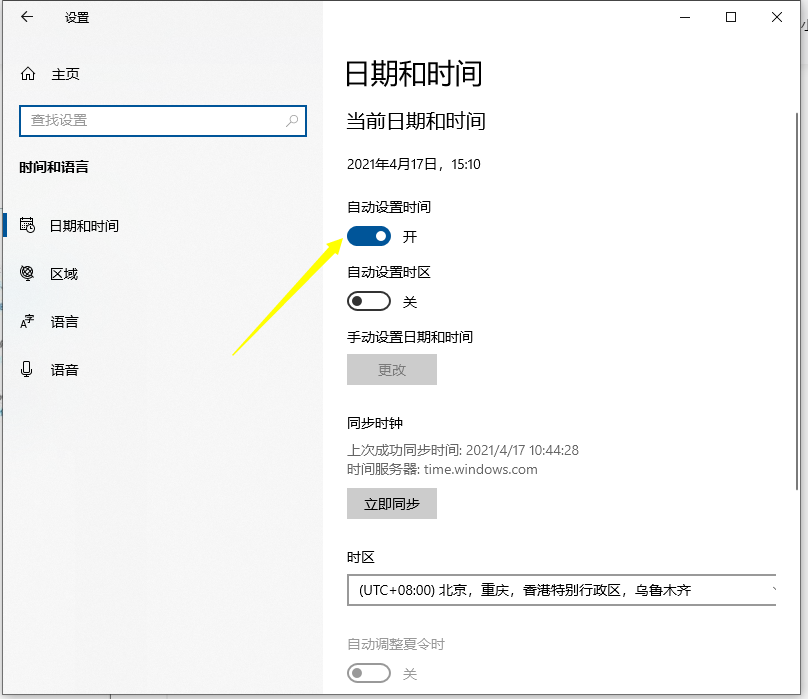
Task: Collapse the left navigation pane
Action: coord(25,17)
